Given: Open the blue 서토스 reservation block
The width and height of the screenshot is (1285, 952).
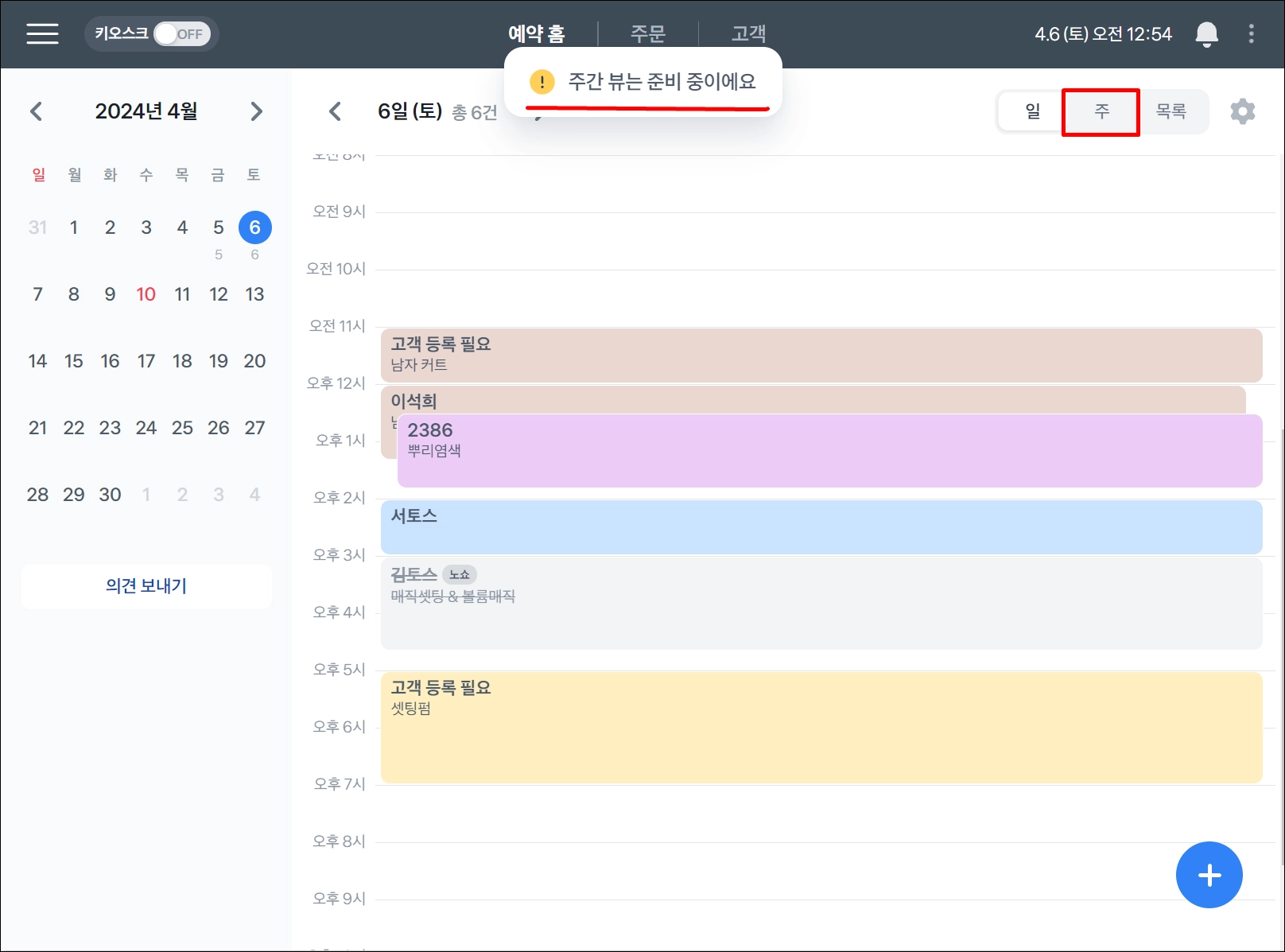Looking at the screenshot, I should 821,527.
